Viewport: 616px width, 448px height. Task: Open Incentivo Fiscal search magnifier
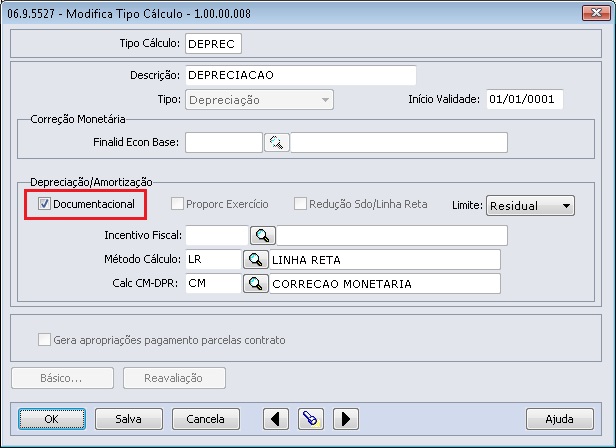pos(263,235)
